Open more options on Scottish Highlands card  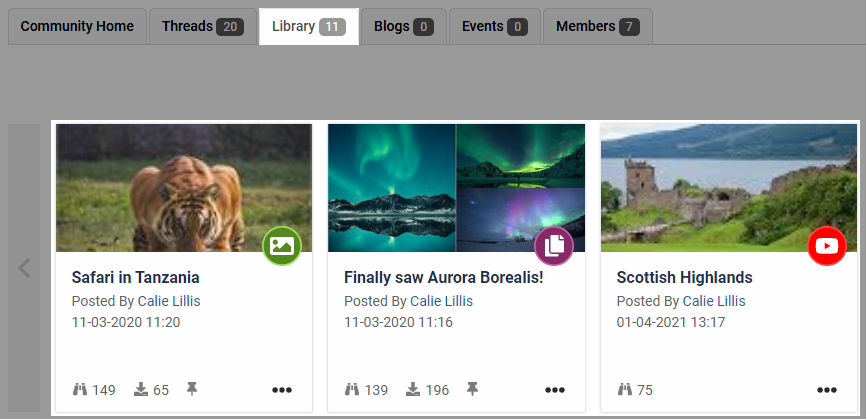[827, 390]
